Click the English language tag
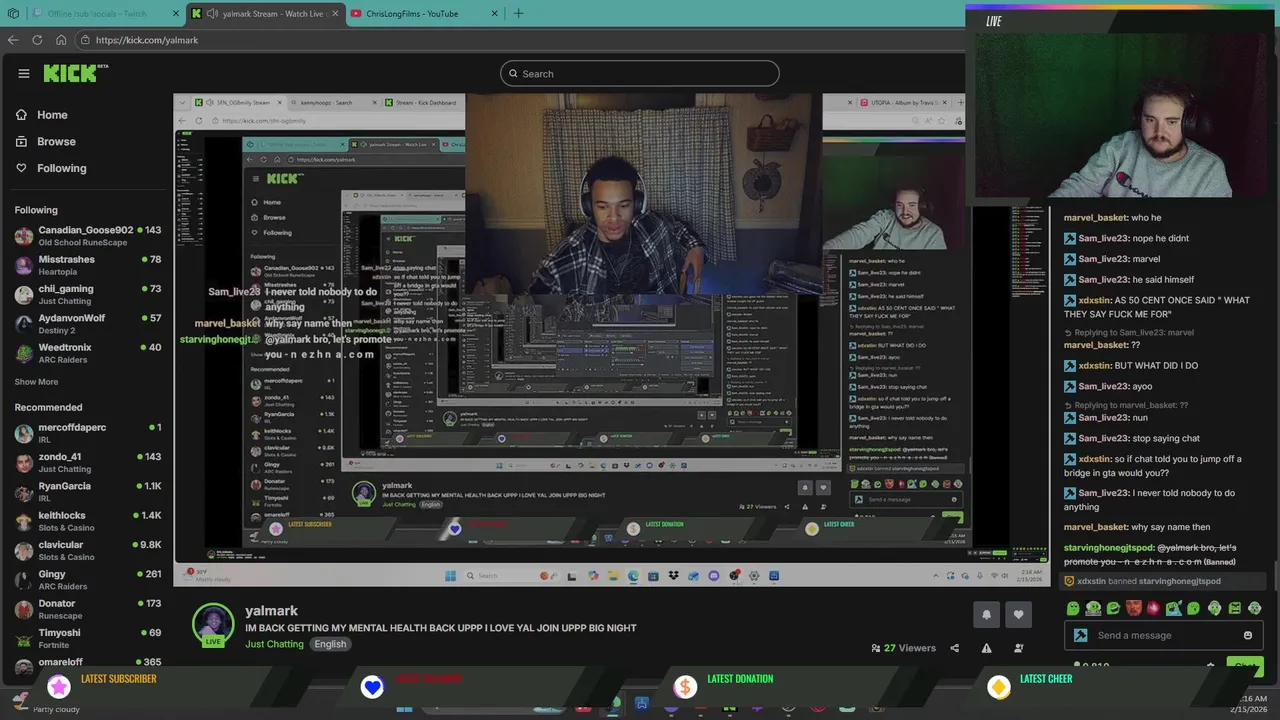This screenshot has height=720, width=1280. coord(330,644)
